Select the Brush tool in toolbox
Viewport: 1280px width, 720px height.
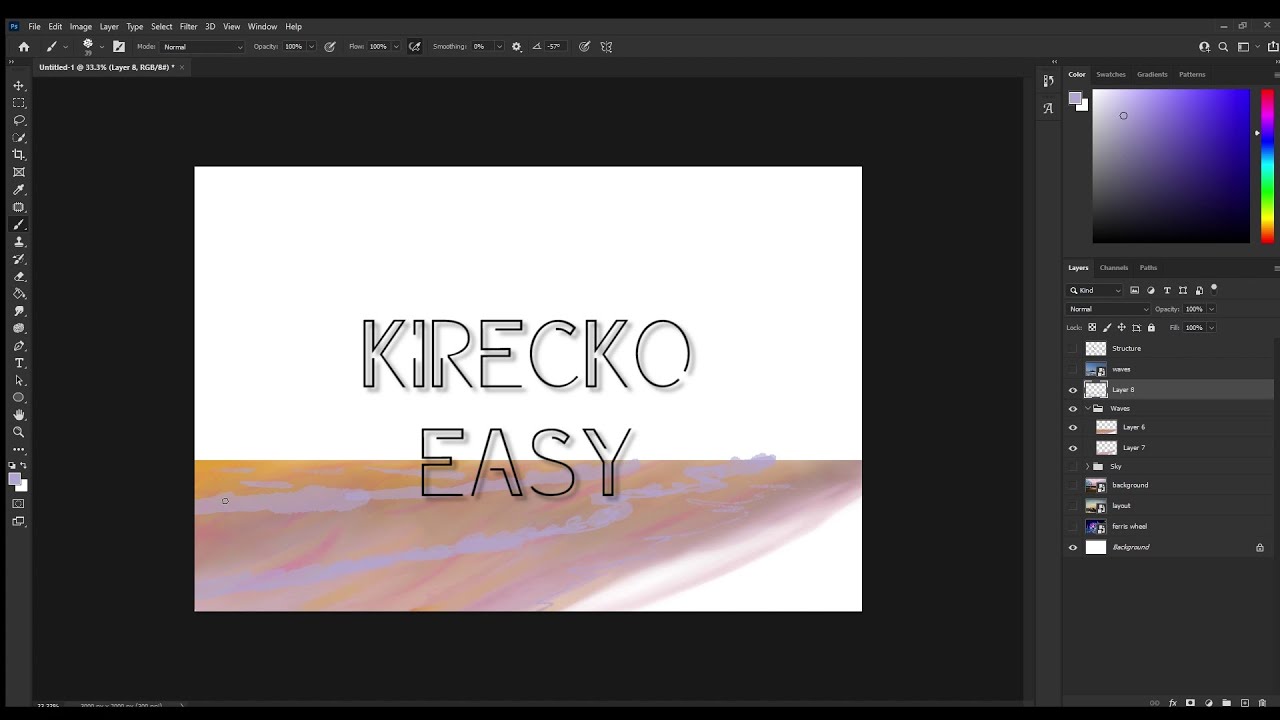click(19, 225)
